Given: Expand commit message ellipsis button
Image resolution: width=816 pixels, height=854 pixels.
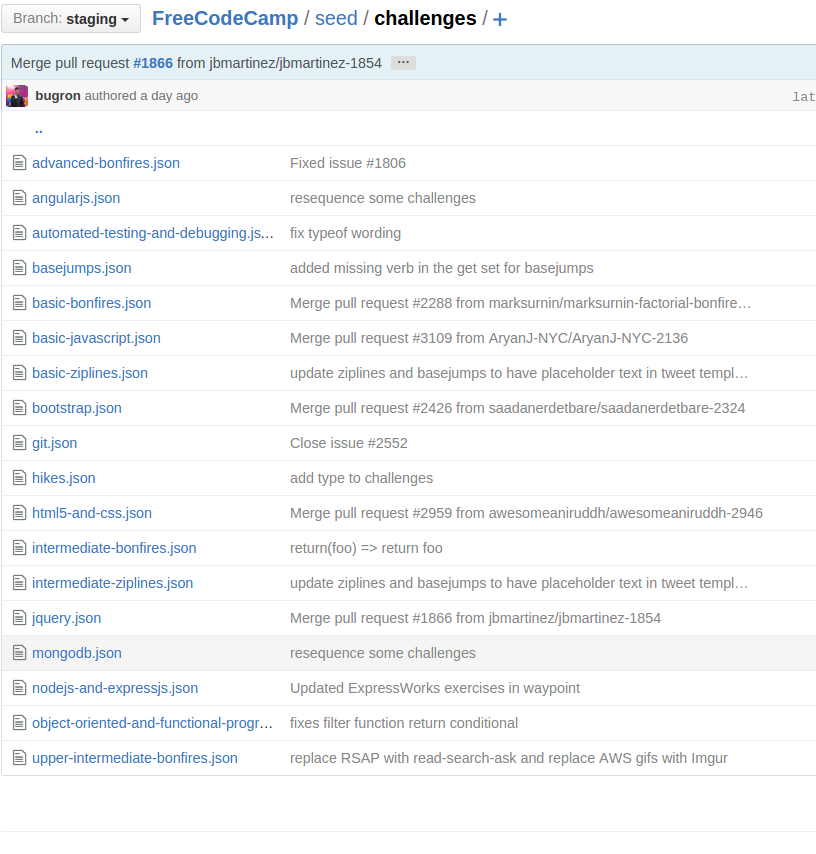Looking at the screenshot, I should (403, 63).
